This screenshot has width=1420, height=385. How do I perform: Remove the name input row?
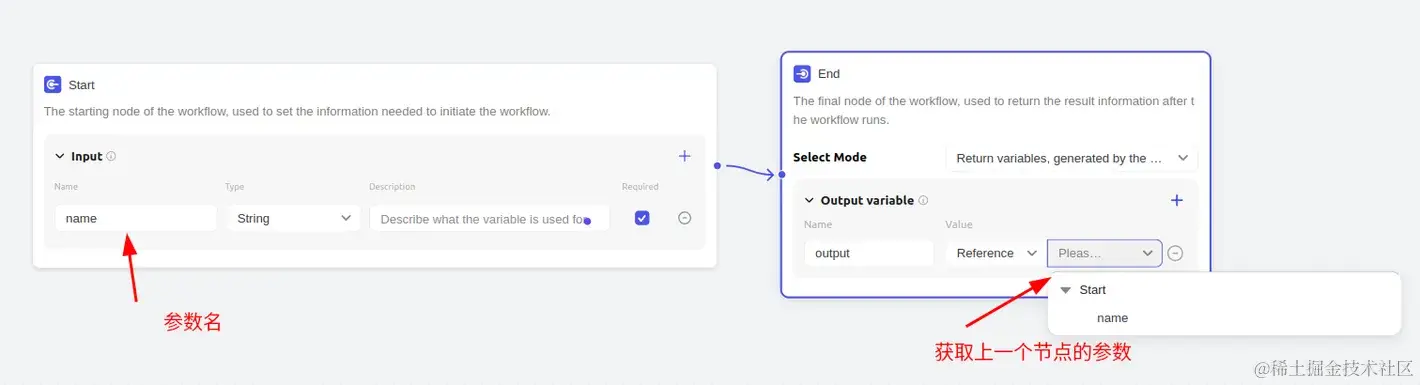pyautogui.click(x=684, y=218)
